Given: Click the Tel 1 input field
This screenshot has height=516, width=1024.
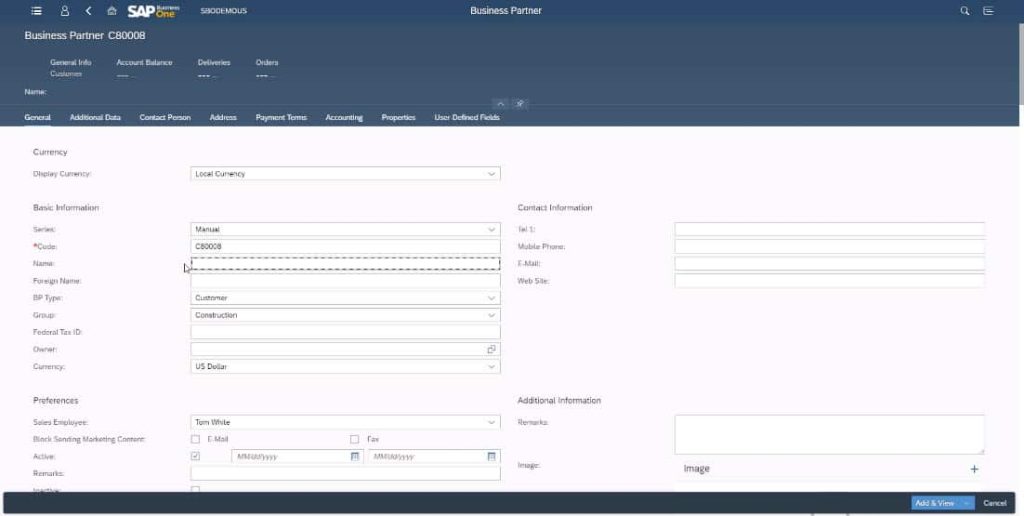Looking at the screenshot, I should pos(829,229).
